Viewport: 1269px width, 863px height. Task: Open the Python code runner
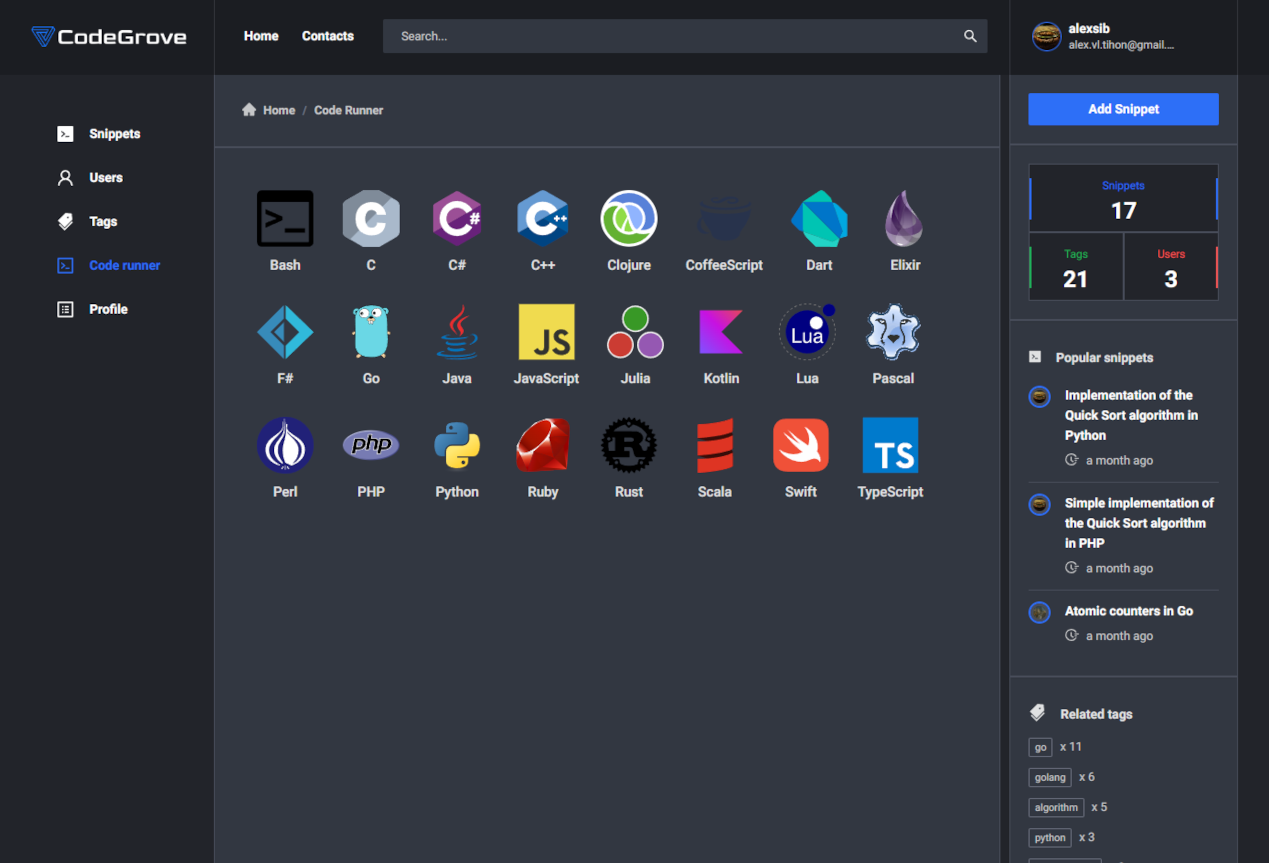[x=457, y=445]
